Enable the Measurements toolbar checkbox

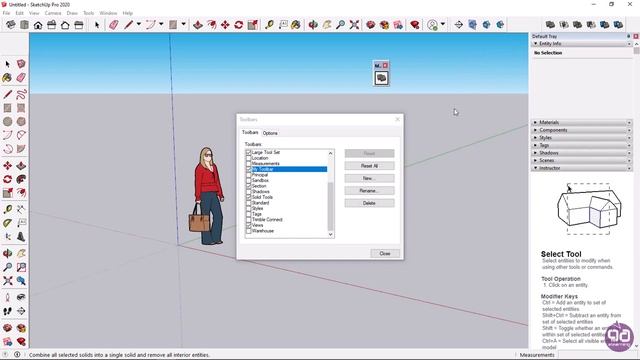coord(249,164)
